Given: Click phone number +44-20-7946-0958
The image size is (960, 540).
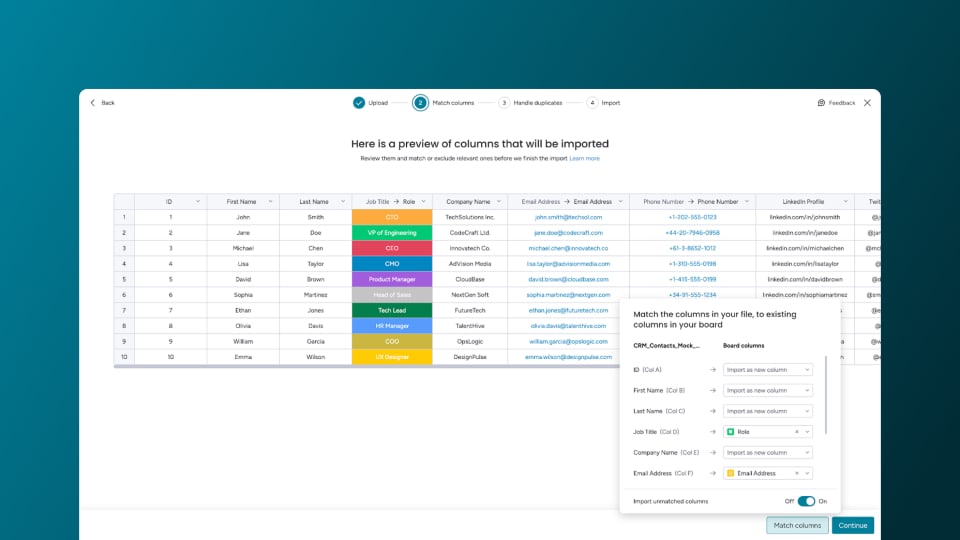Looking at the screenshot, I should (x=692, y=233).
